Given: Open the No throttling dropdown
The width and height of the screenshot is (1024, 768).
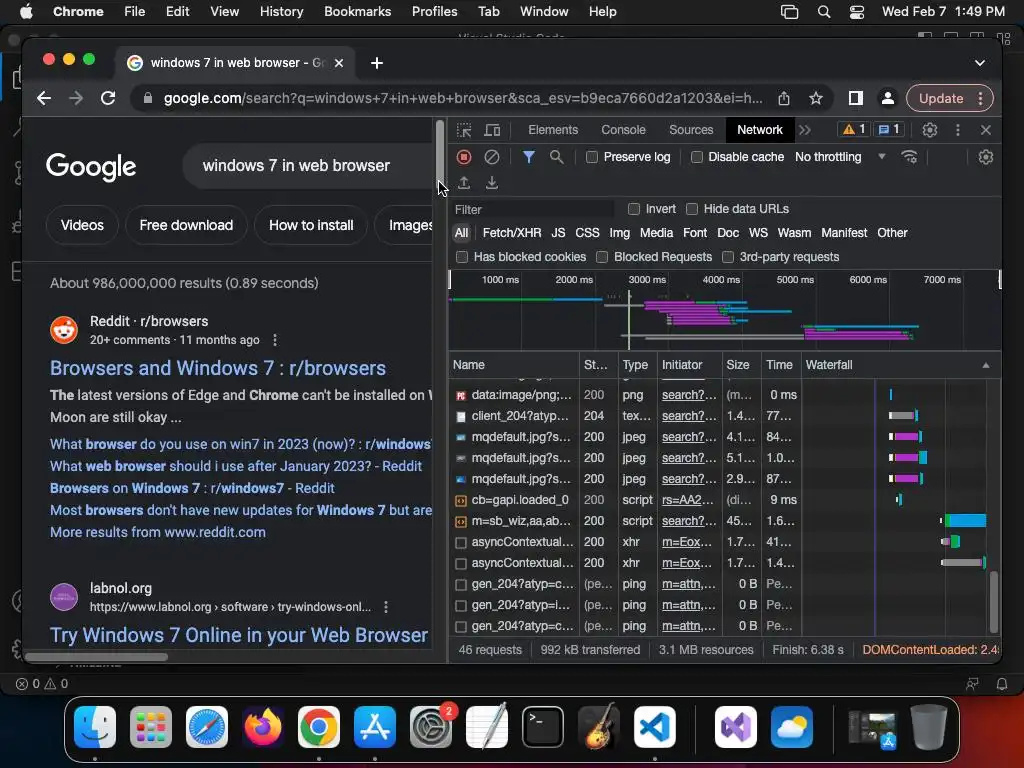Looking at the screenshot, I should coord(840,157).
